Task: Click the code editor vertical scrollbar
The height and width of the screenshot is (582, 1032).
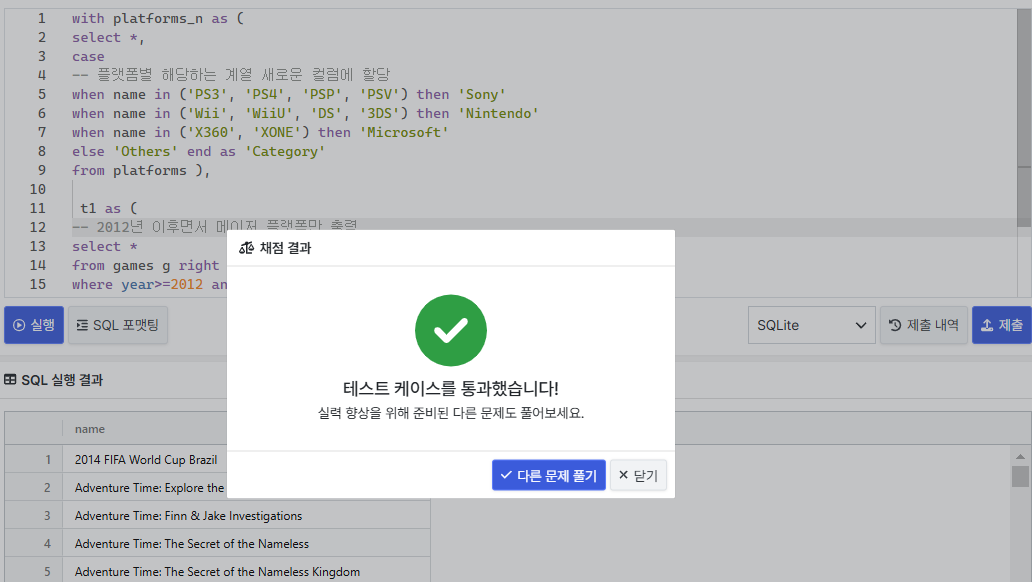Action: pos(1024,119)
